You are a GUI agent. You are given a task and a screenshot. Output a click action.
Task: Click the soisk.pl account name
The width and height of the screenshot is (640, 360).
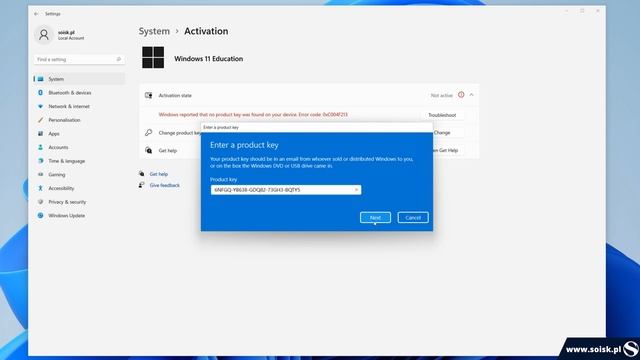(66, 32)
